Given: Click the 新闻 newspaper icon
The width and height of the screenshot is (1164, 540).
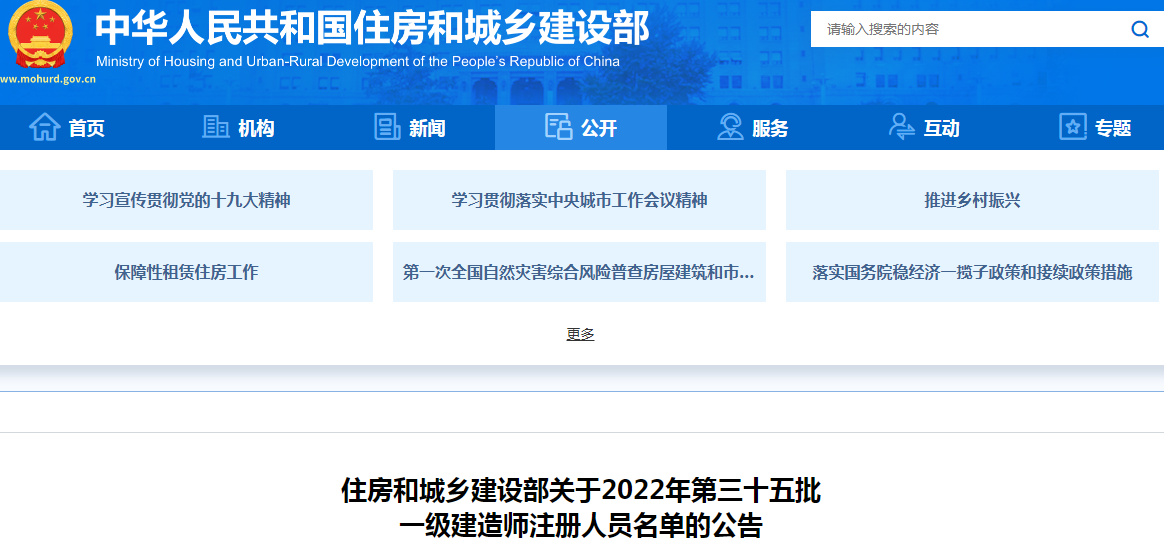Looking at the screenshot, I should pos(387,127).
